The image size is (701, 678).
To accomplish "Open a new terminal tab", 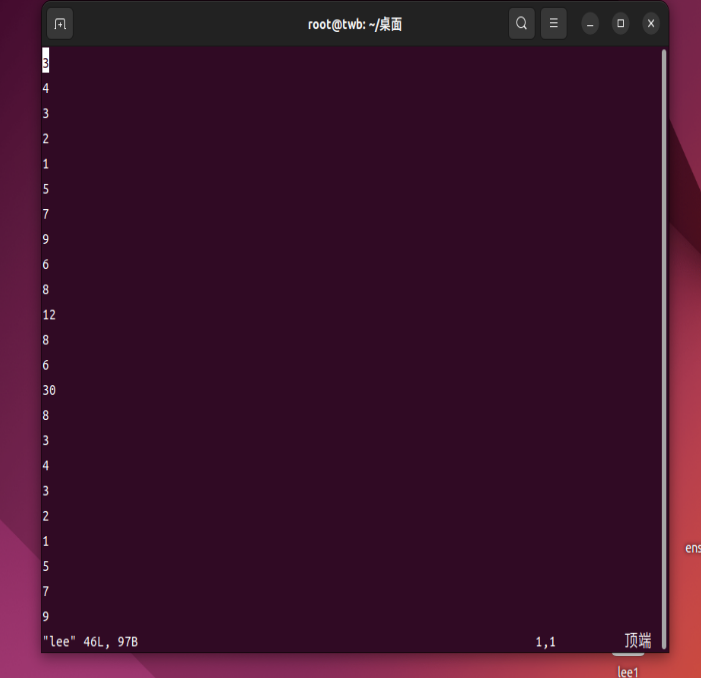I will [x=60, y=24].
